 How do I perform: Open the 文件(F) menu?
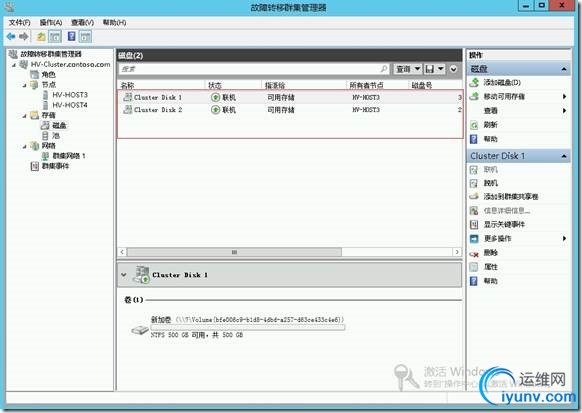(20, 23)
